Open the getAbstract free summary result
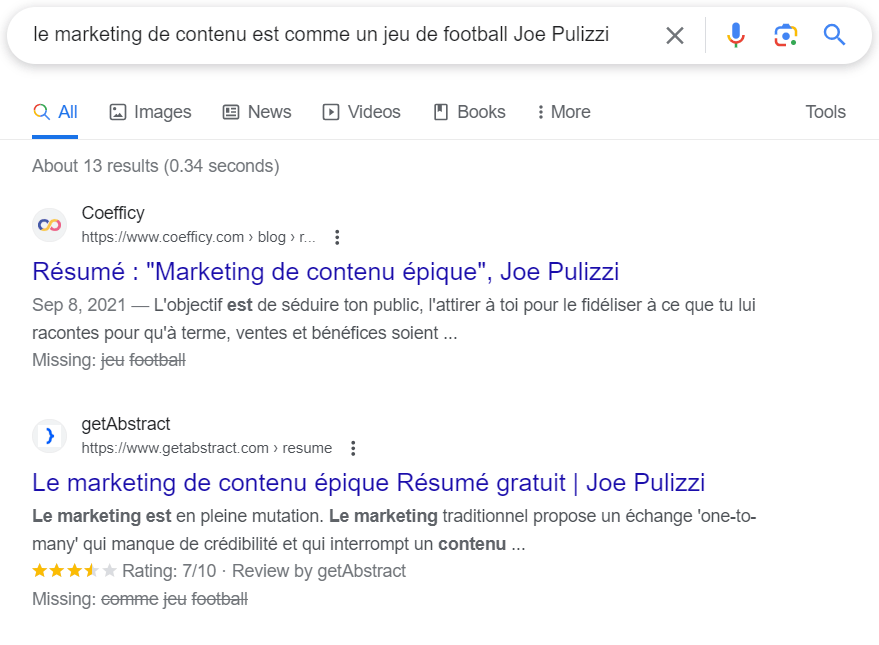 [369, 482]
